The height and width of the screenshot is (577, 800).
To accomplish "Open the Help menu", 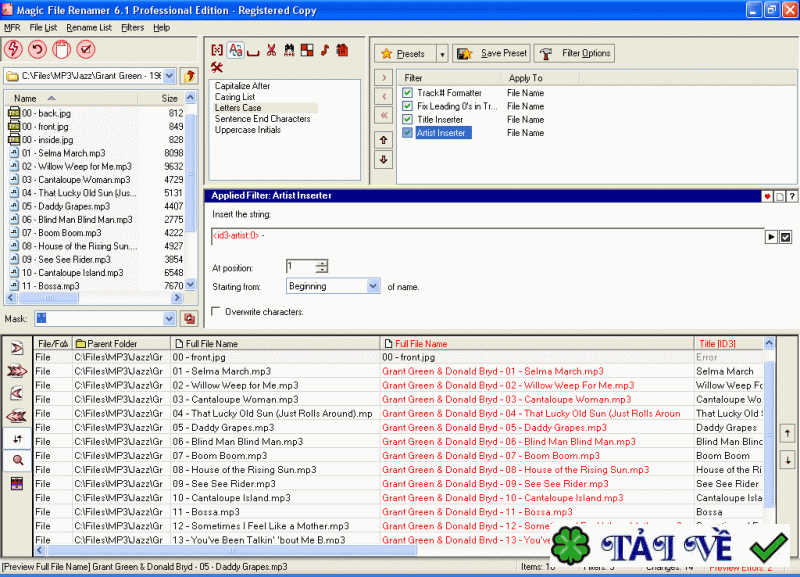I will tap(162, 28).
